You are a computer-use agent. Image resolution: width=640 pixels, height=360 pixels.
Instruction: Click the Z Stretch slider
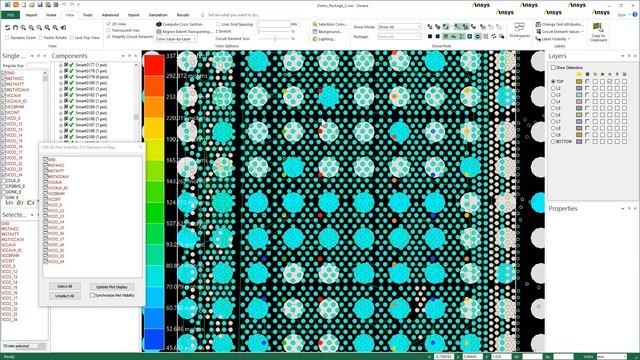[274, 31]
